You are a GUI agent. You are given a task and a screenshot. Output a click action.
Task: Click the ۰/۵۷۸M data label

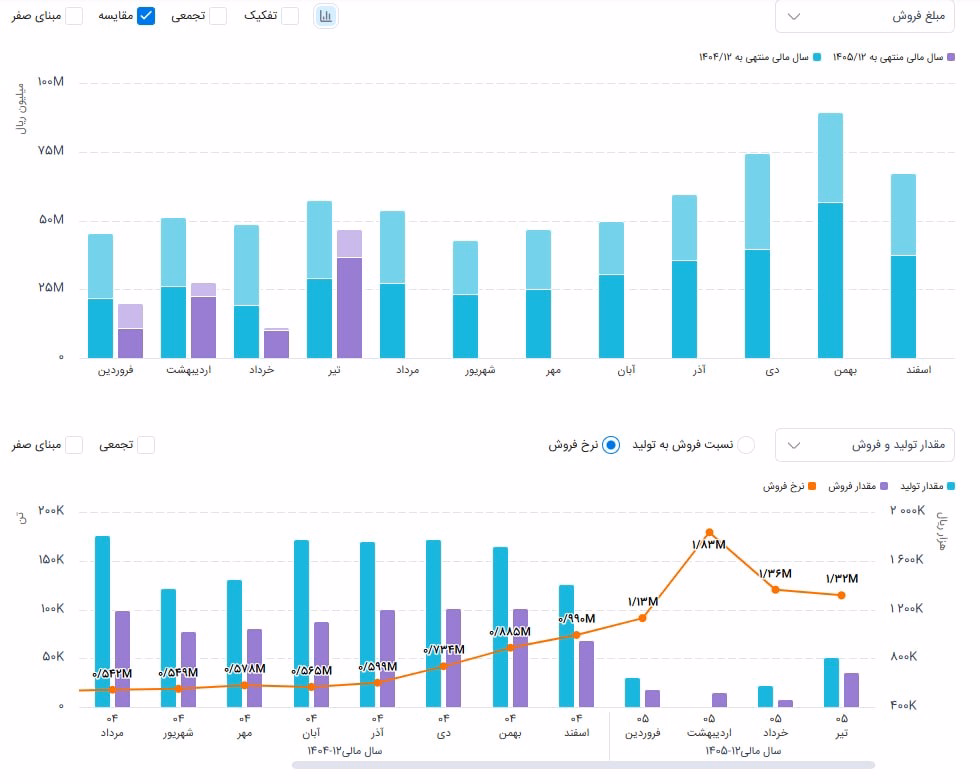pos(245,668)
